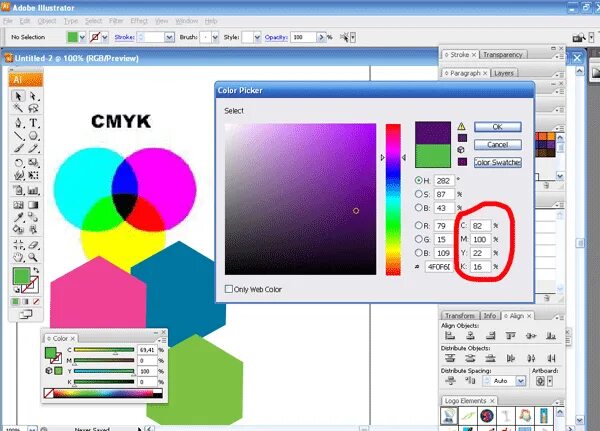600x431 pixels.
Task: Choose the Column Graph tool
Action: [x=33, y=190]
